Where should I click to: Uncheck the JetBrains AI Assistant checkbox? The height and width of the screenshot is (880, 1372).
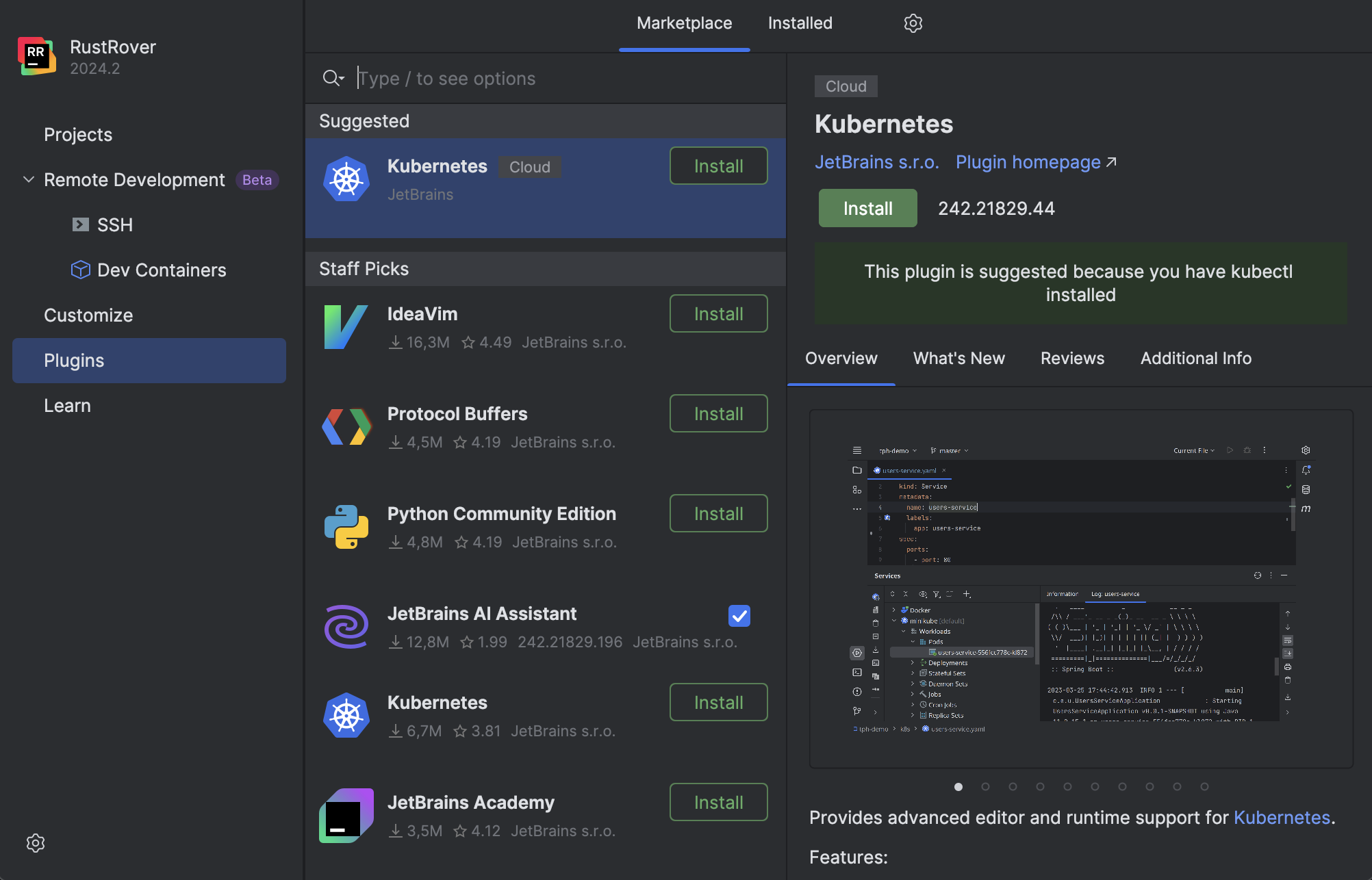(739, 616)
